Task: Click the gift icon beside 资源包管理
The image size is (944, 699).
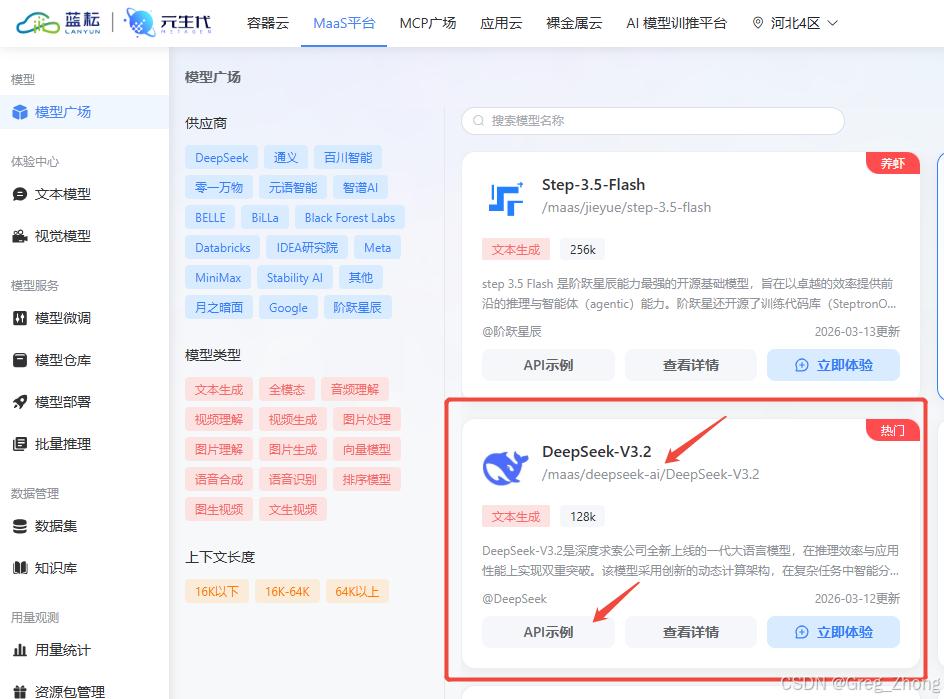Action: tap(20, 692)
